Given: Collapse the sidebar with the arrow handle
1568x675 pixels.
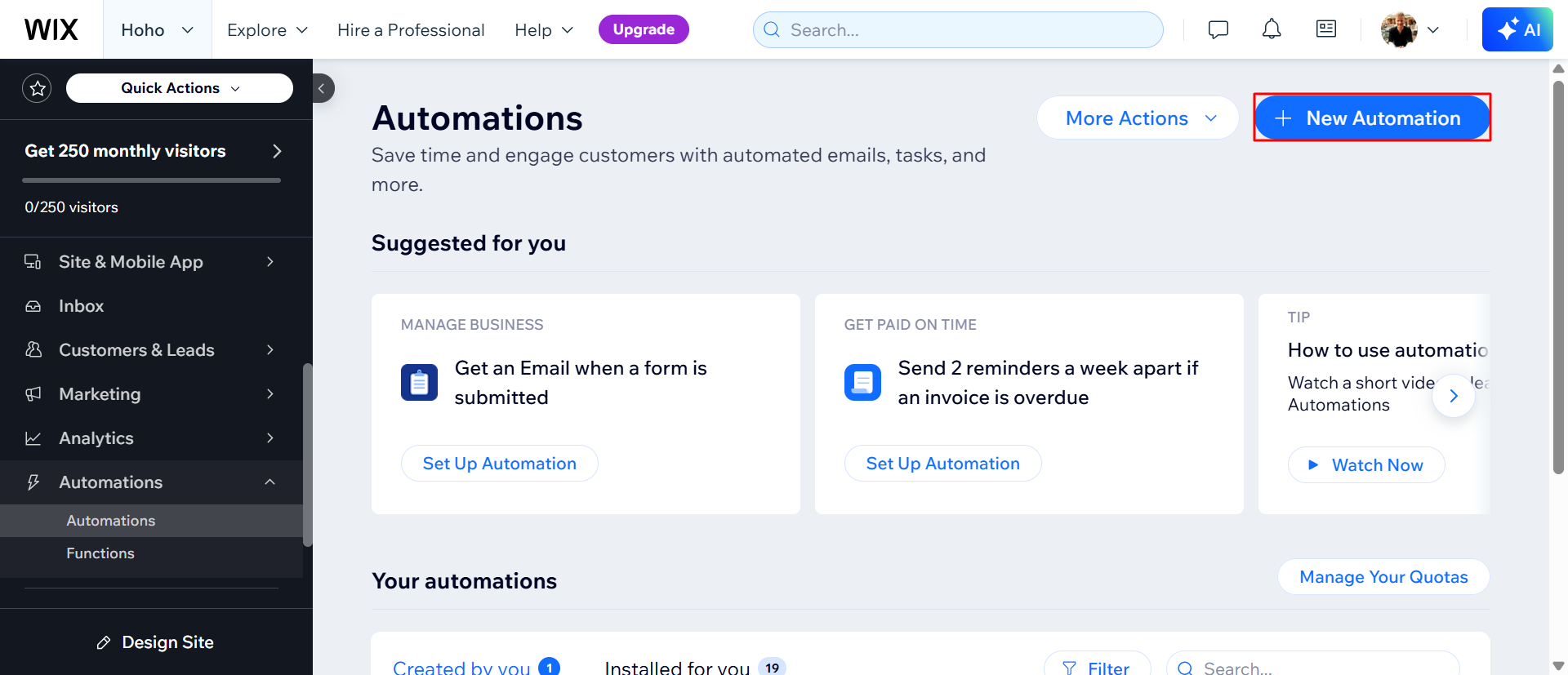Looking at the screenshot, I should point(323,88).
